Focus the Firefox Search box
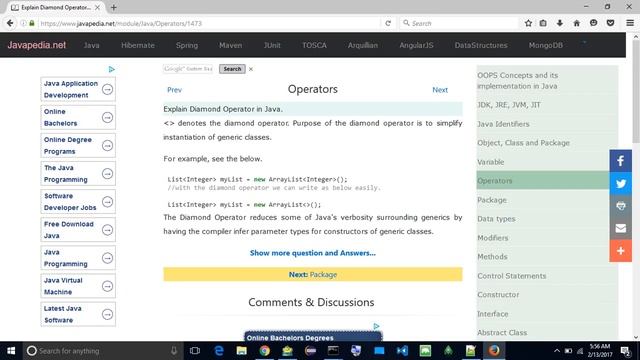The height and width of the screenshot is (360, 640). (x=459, y=23)
